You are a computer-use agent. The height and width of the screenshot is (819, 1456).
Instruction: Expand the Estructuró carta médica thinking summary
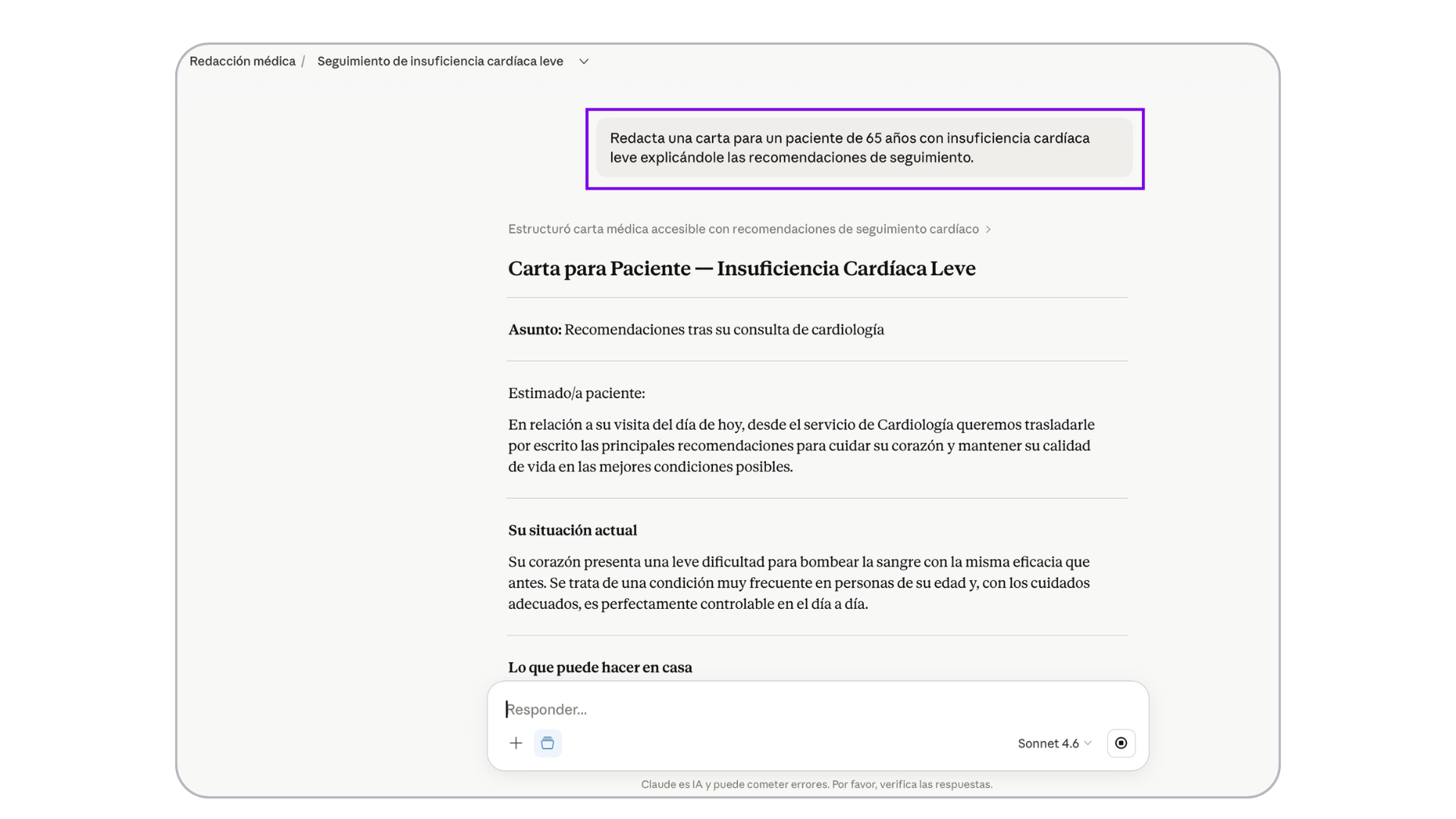click(743, 229)
